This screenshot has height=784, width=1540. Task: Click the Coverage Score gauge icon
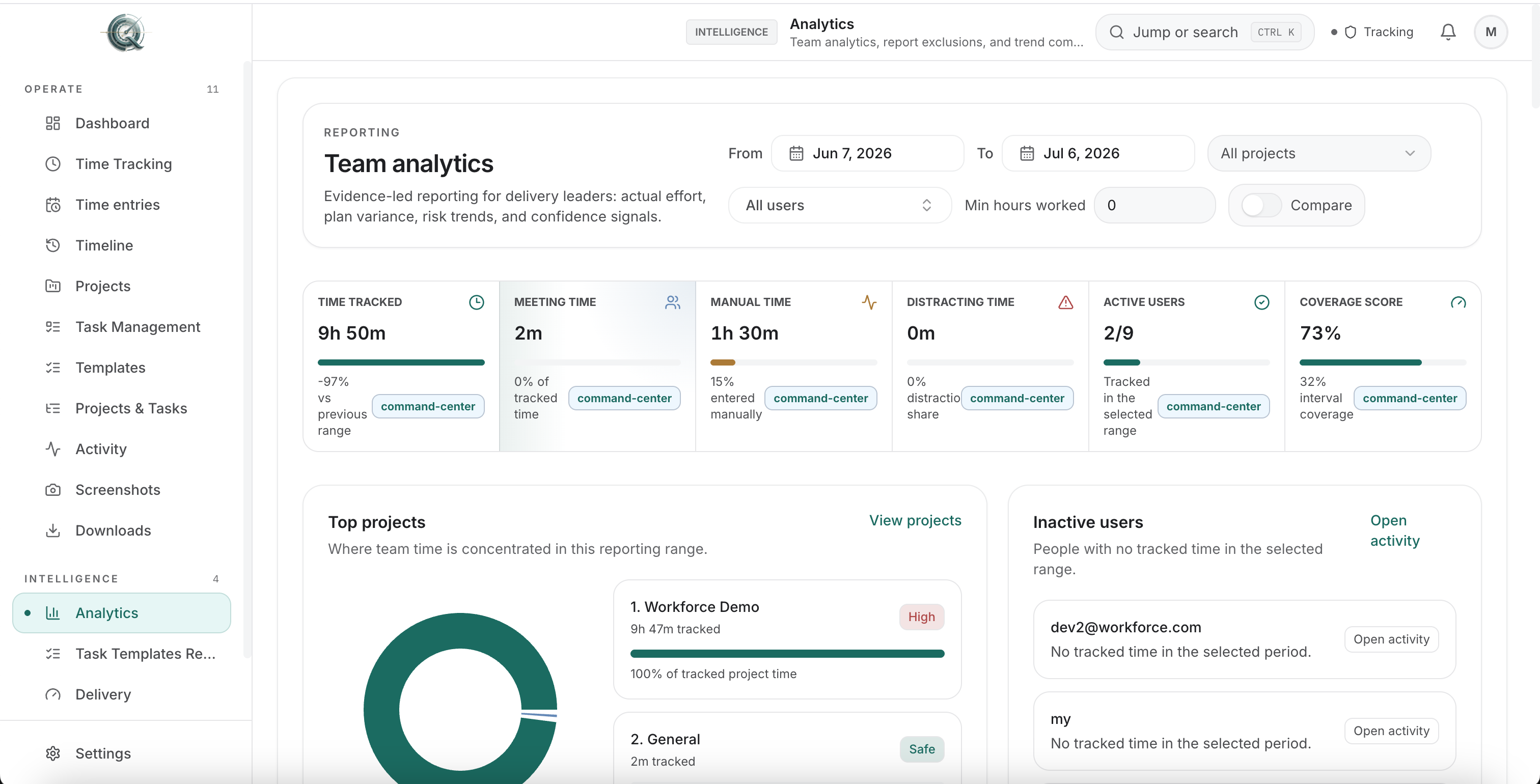tap(1458, 302)
